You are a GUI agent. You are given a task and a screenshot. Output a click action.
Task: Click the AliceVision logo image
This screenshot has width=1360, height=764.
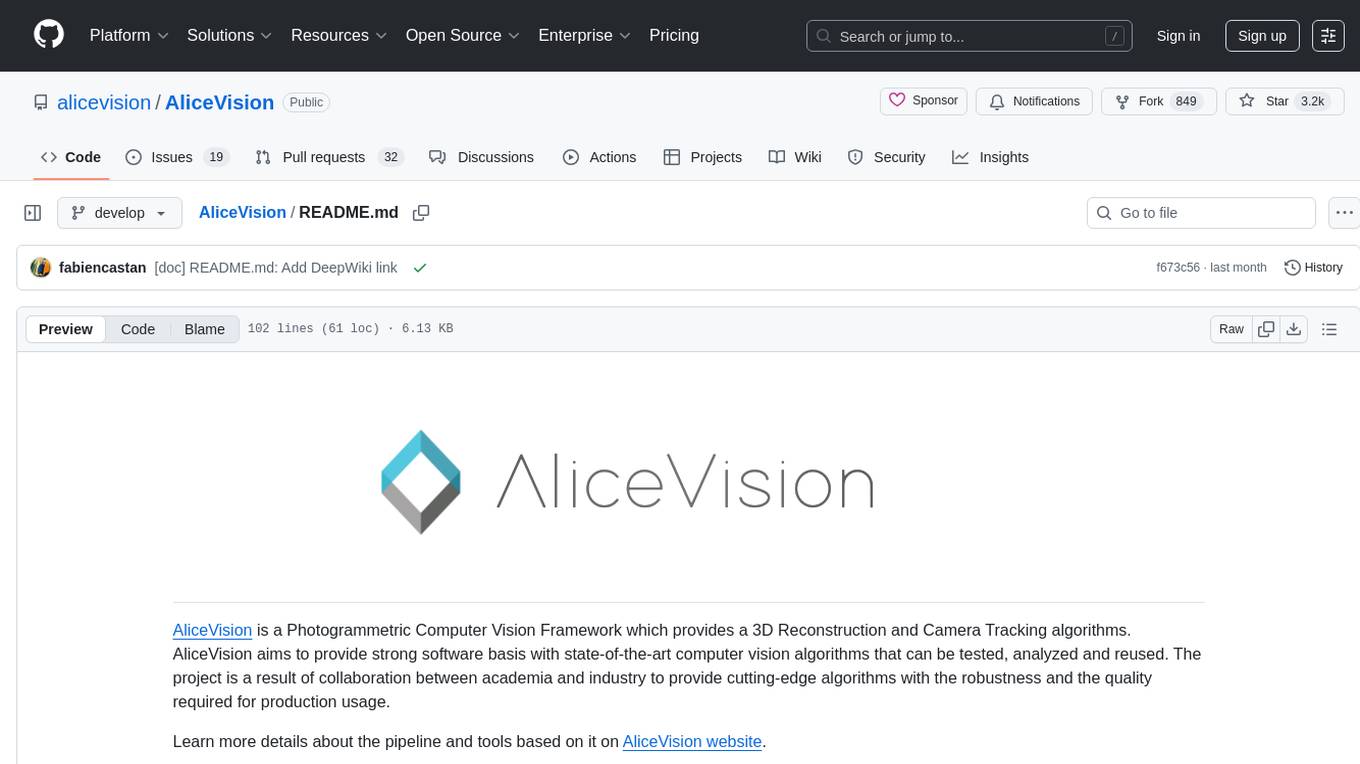click(628, 482)
